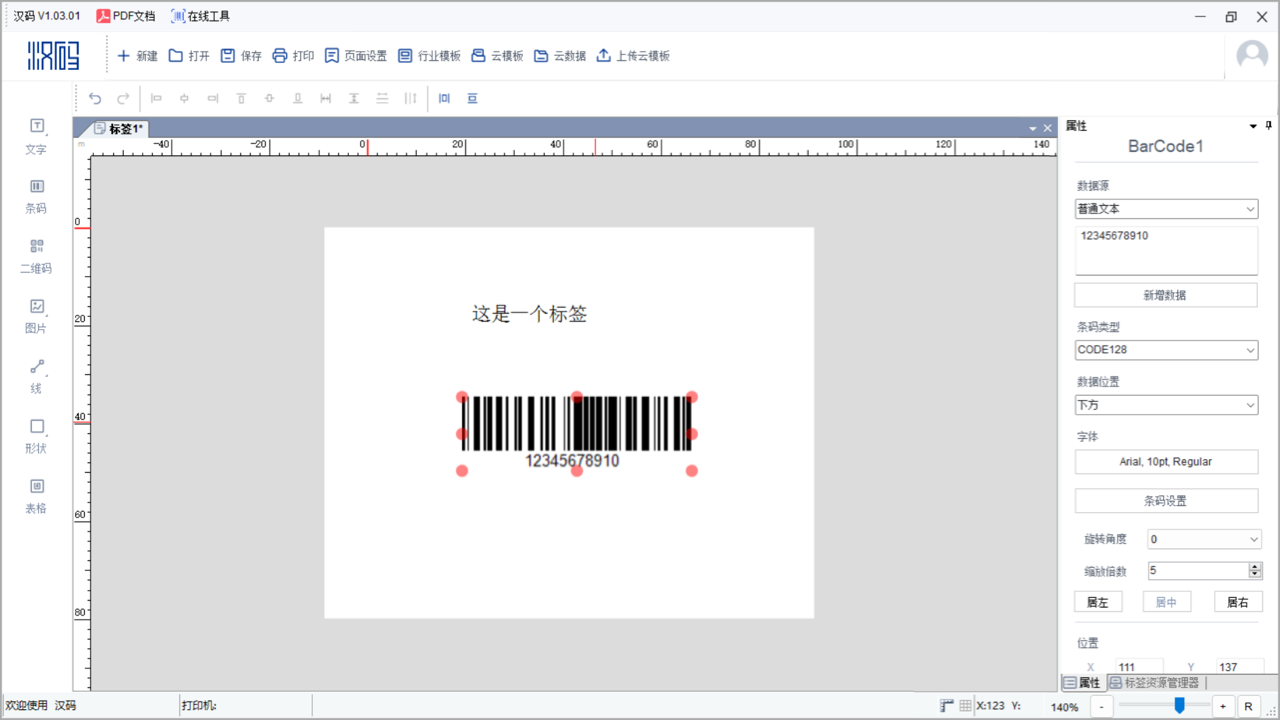Viewport: 1280px width, 720px height.
Task: Open the 数据源 dropdown showing 普通文本
Action: pos(1166,208)
